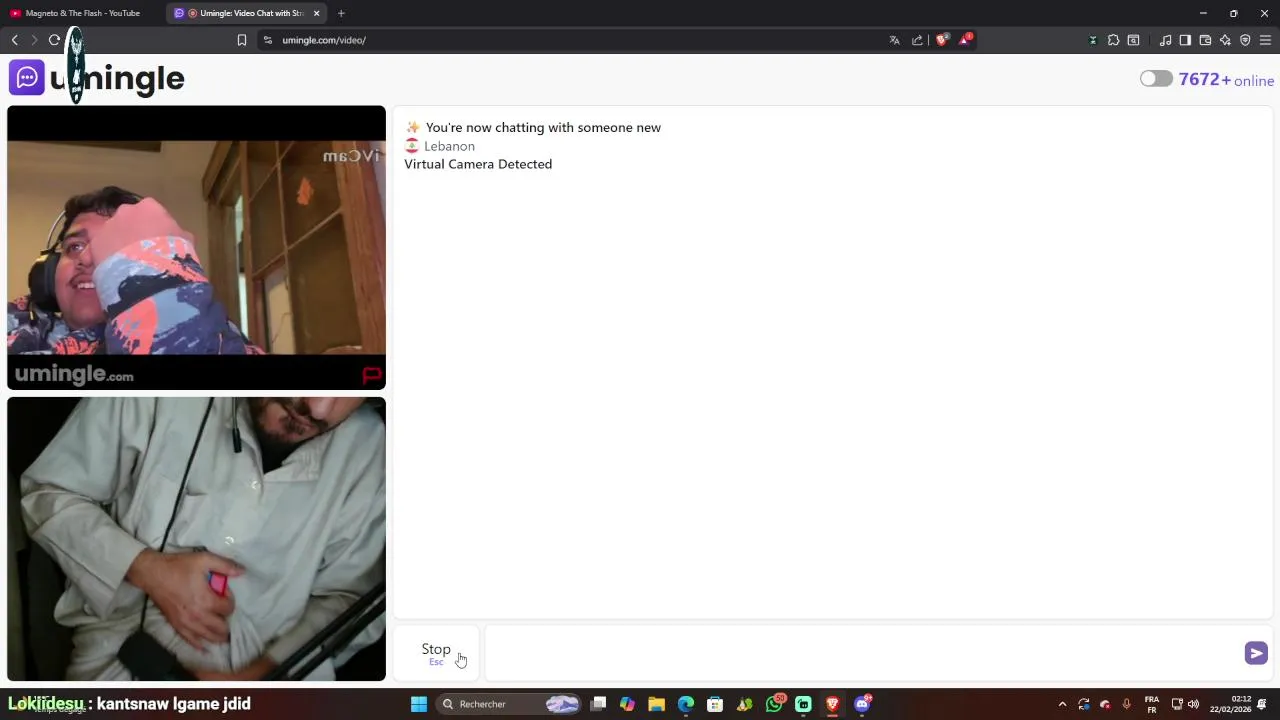Click the 'Virtual Camera Detected' message
The image size is (1280, 720).
[x=478, y=164]
